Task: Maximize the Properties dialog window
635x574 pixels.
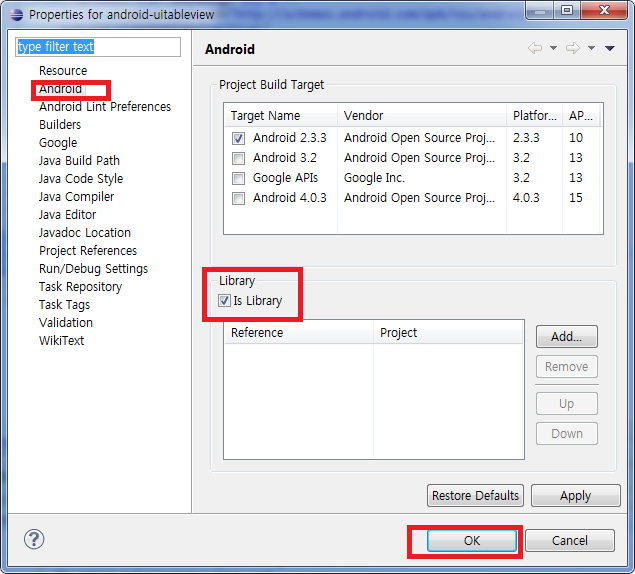Action: point(567,10)
